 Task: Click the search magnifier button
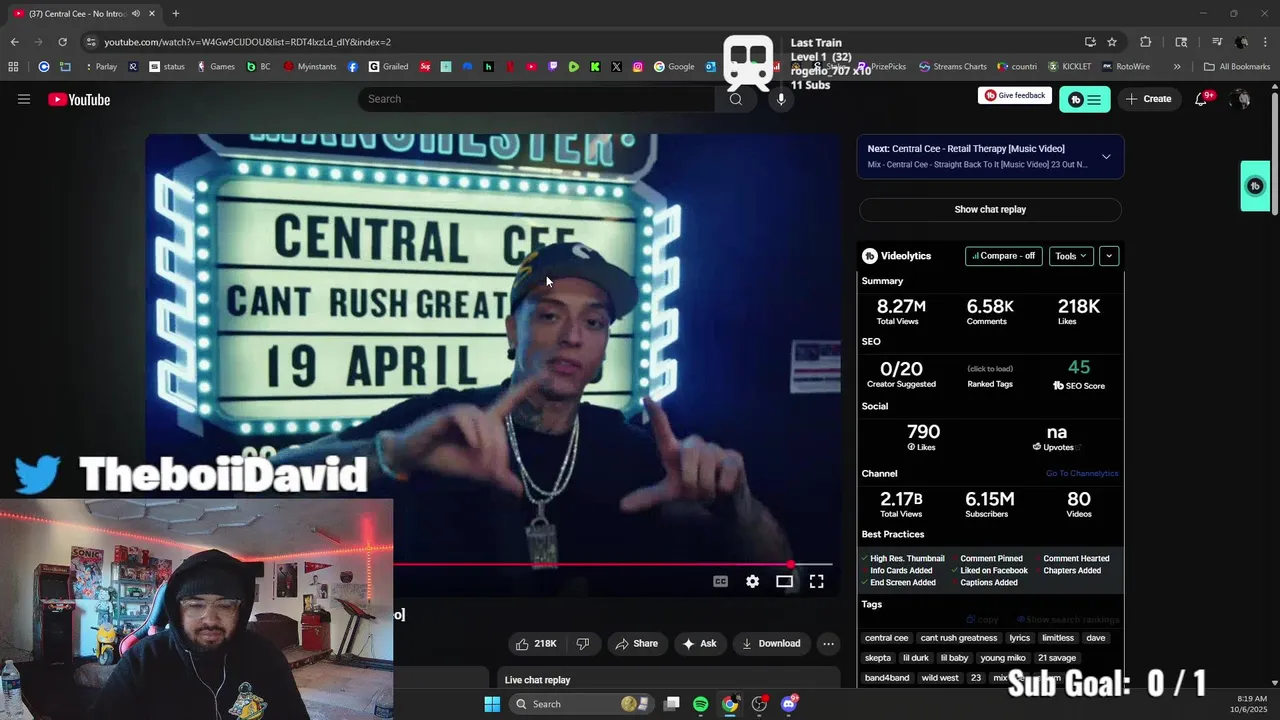coord(736,99)
